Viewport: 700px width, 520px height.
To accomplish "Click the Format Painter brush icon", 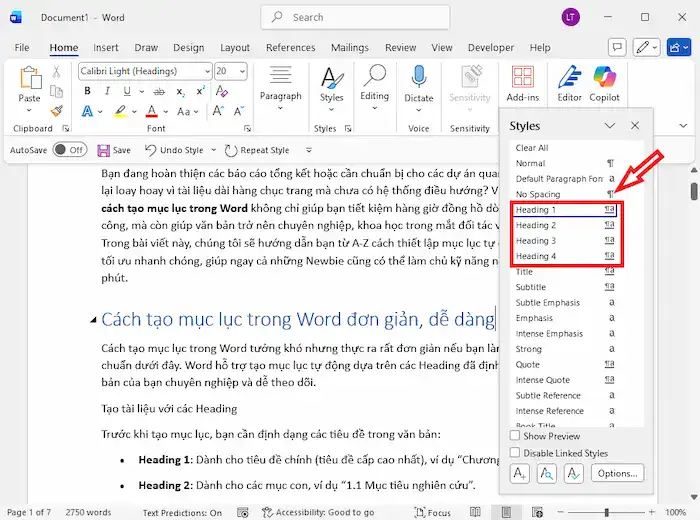I will tap(57, 111).
